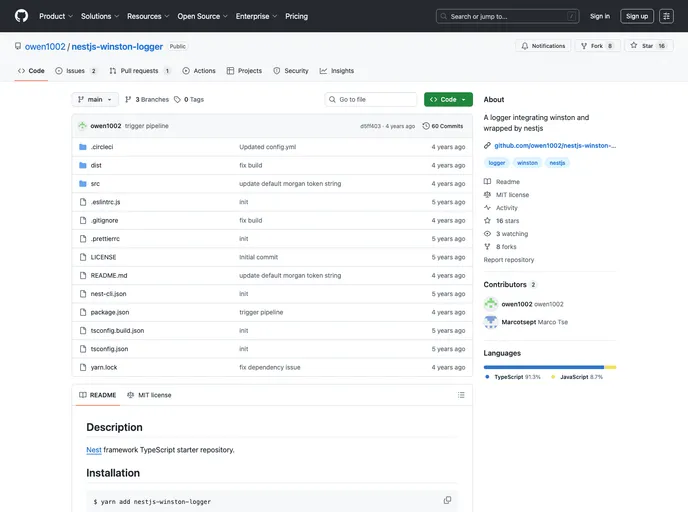
Task: Click the file icon next to yarn.lock
Action: click(x=82, y=367)
